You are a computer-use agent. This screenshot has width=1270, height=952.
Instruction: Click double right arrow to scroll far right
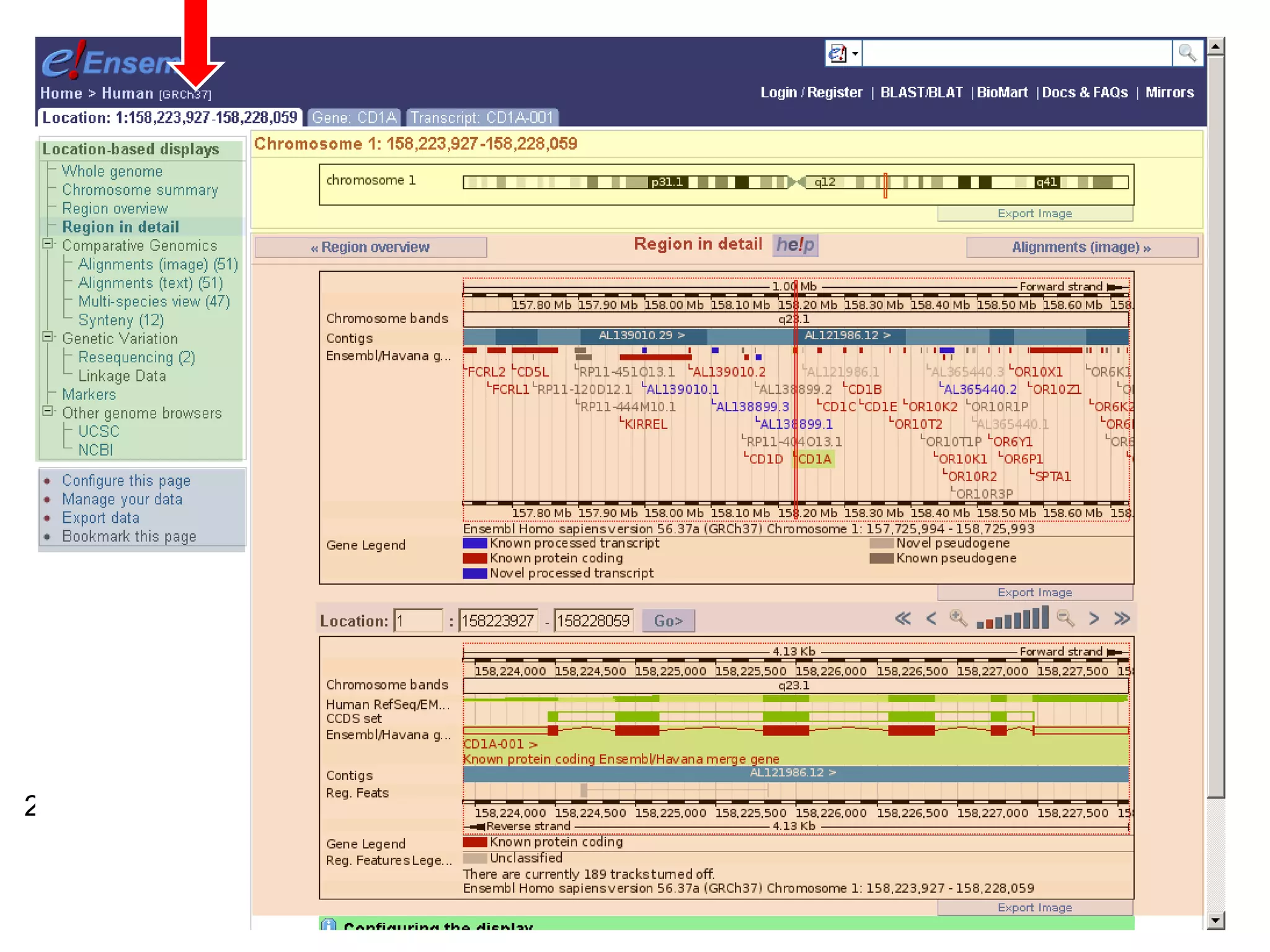point(1122,618)
